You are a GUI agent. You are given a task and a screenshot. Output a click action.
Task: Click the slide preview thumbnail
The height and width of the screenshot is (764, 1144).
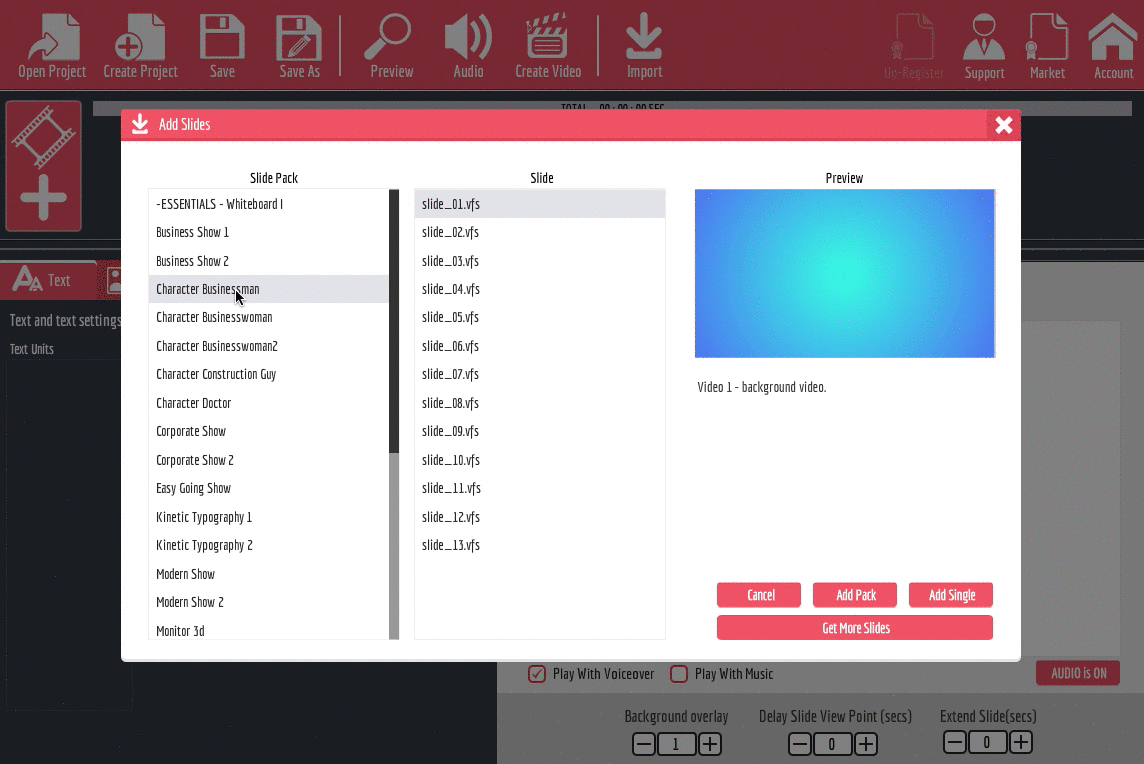(845, 274)
